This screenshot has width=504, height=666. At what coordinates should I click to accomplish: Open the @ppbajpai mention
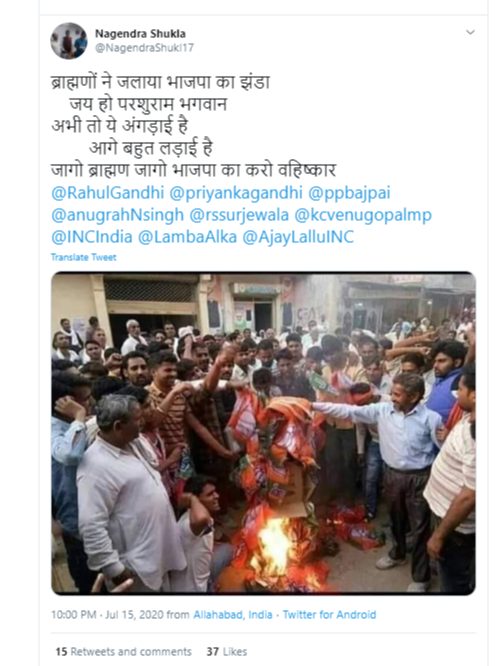349,193
